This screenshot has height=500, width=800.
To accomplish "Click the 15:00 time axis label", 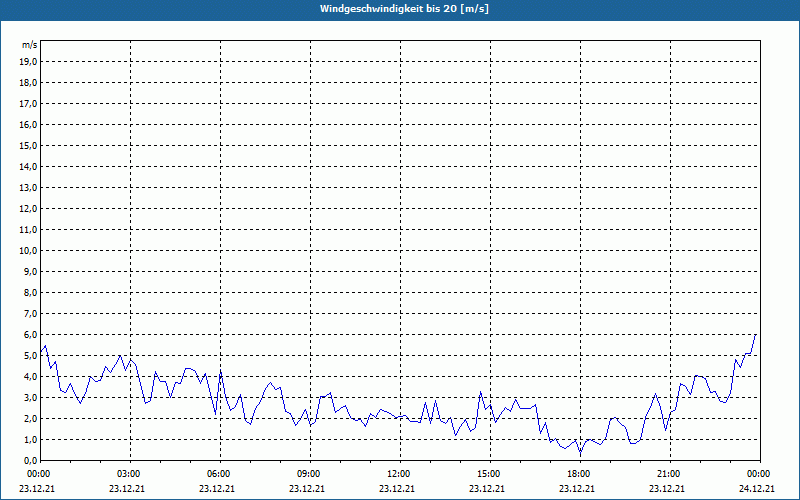I will 488,474.
